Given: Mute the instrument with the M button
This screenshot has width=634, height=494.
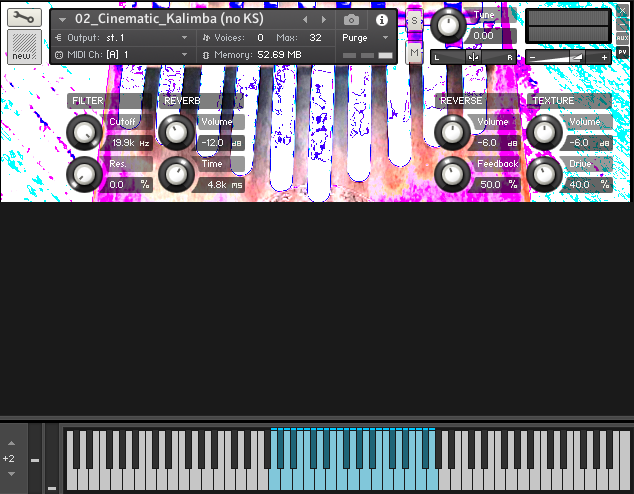Looking at the screenshot, I should pos(414,53).
